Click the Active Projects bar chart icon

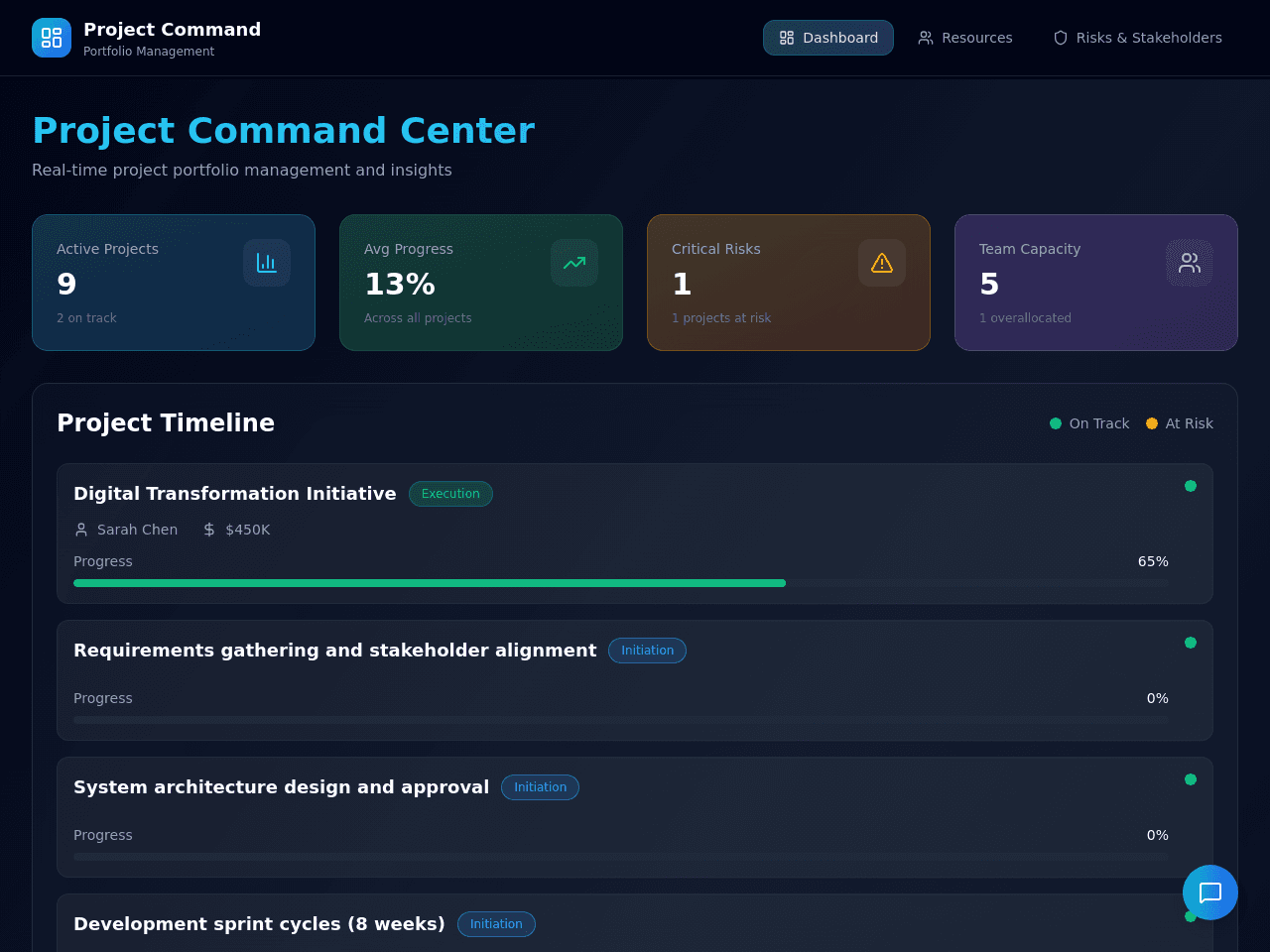(267, 263)
